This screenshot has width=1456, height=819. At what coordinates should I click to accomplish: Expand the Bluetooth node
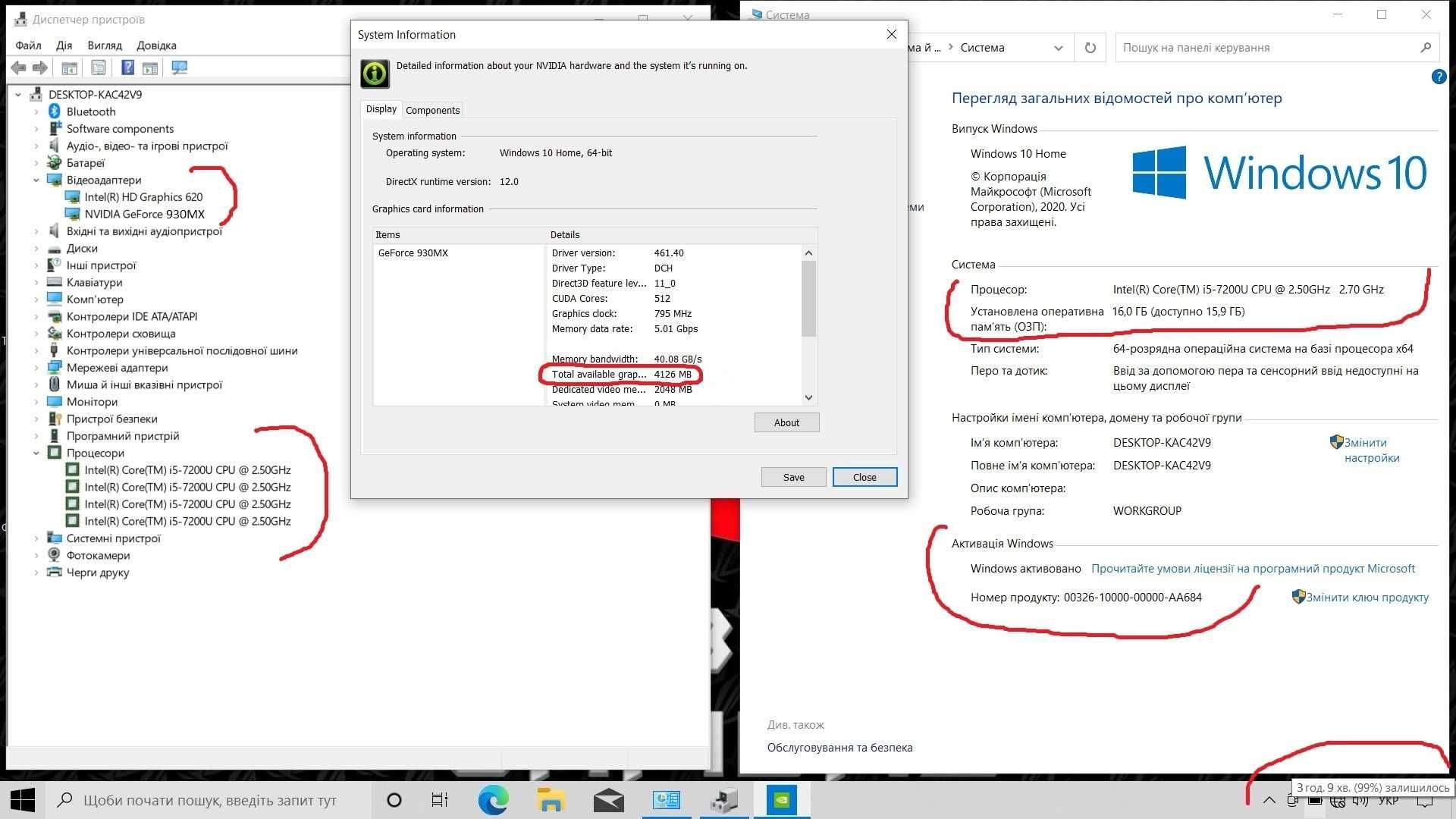(x=36, y=111)
